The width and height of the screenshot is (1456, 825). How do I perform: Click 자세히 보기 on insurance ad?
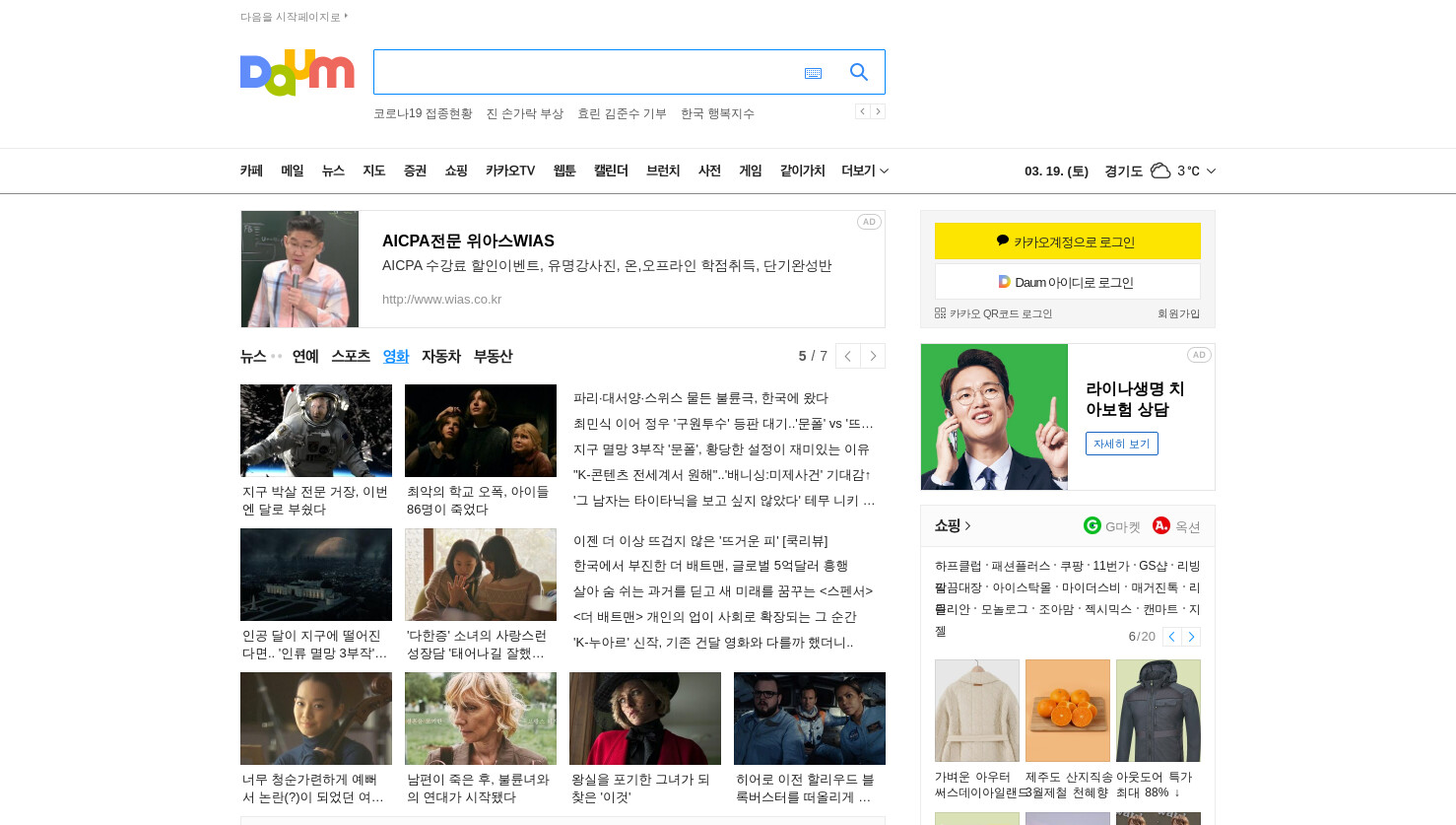(1122, 444)
